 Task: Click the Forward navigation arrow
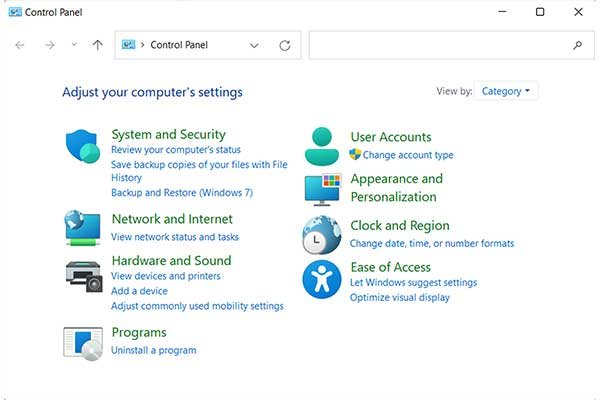coord(49,45)
